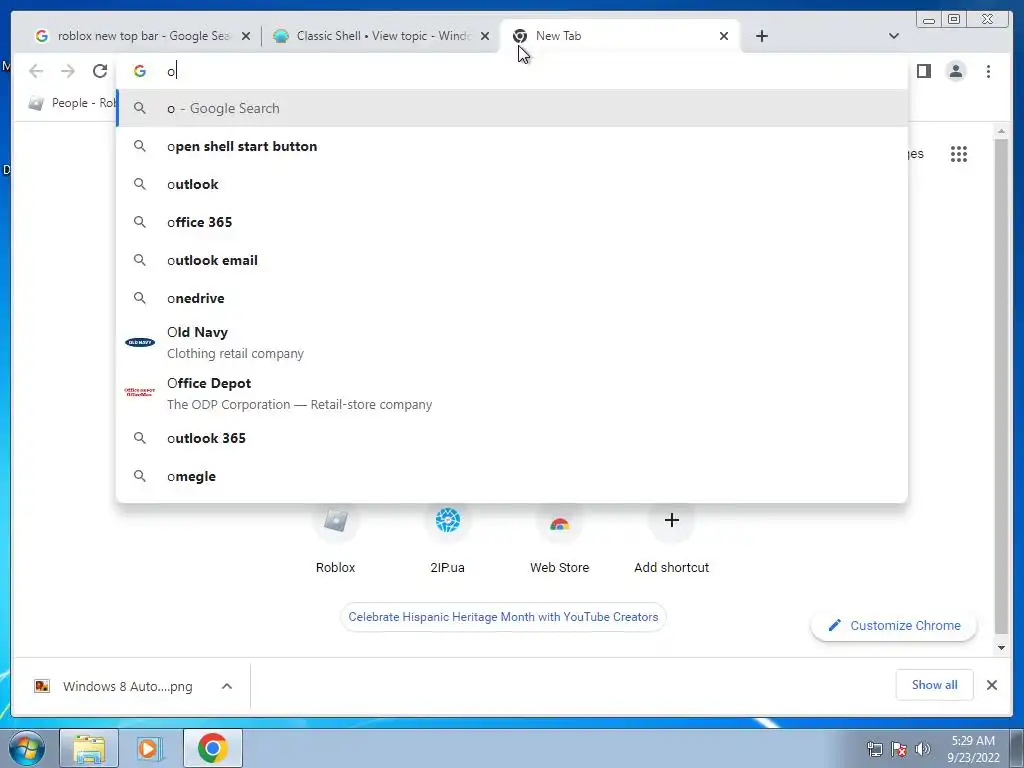Image resolution: width=1024 pixels, height=768 pixels.
Task: Open the profile avatar icon
Action: (955, 71)
